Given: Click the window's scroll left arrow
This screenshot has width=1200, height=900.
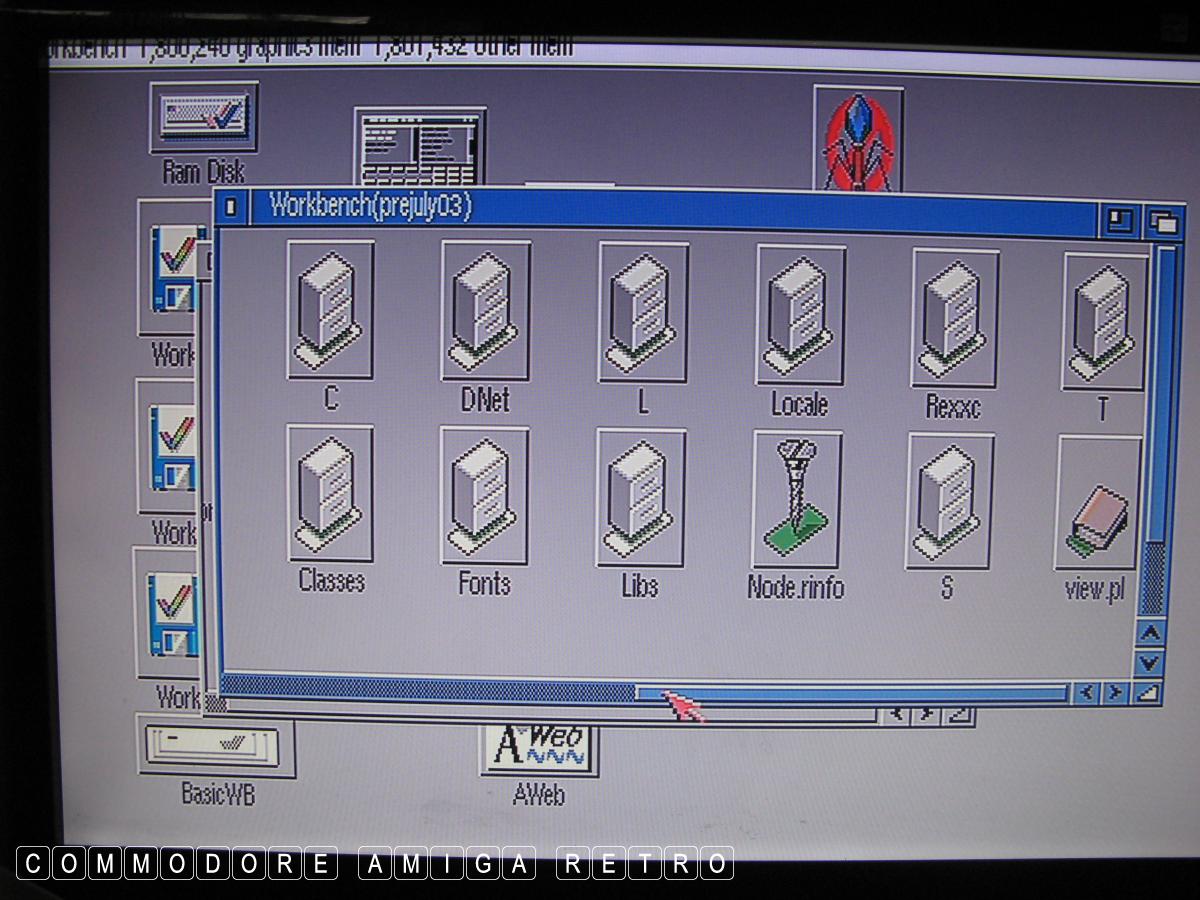Looking at the screenshot, I should pos(1086,693).
